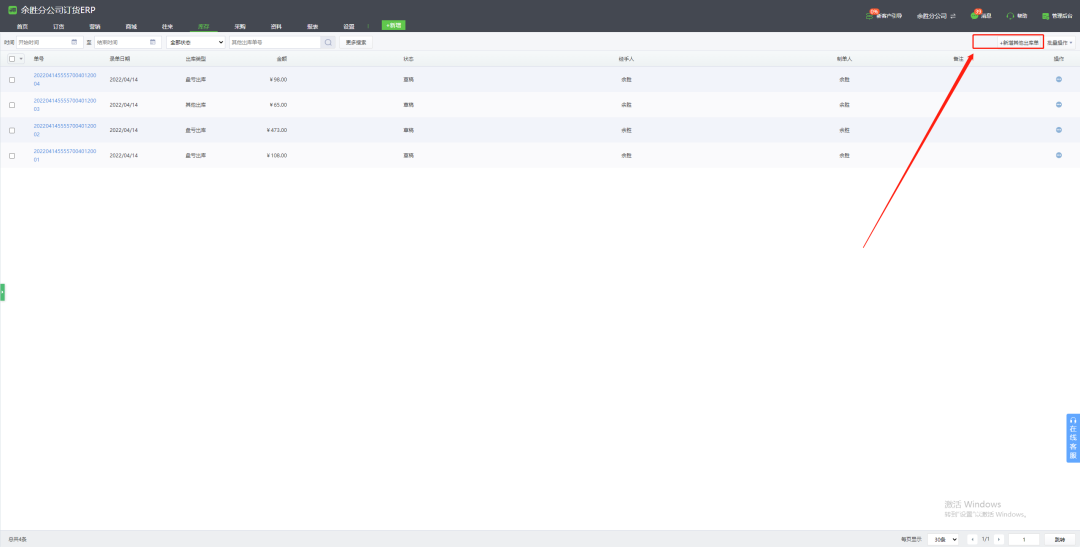Click the globe icon in the last row
Viewport: 1080px width, 547px height.
tap(1059, 155)
